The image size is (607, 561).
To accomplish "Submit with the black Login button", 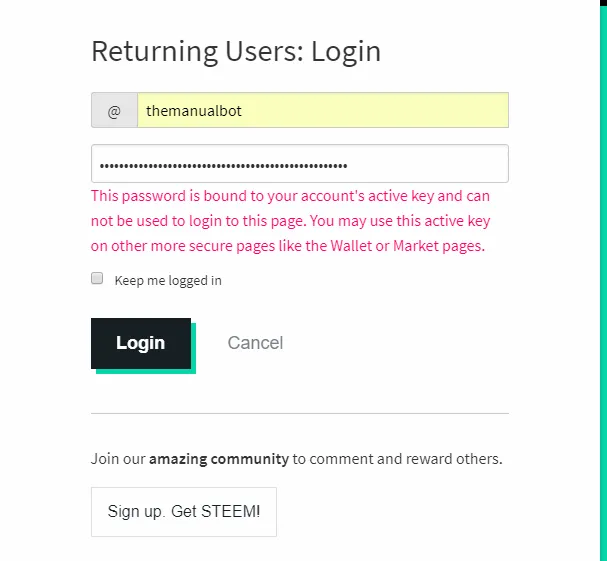I will 141,343.
